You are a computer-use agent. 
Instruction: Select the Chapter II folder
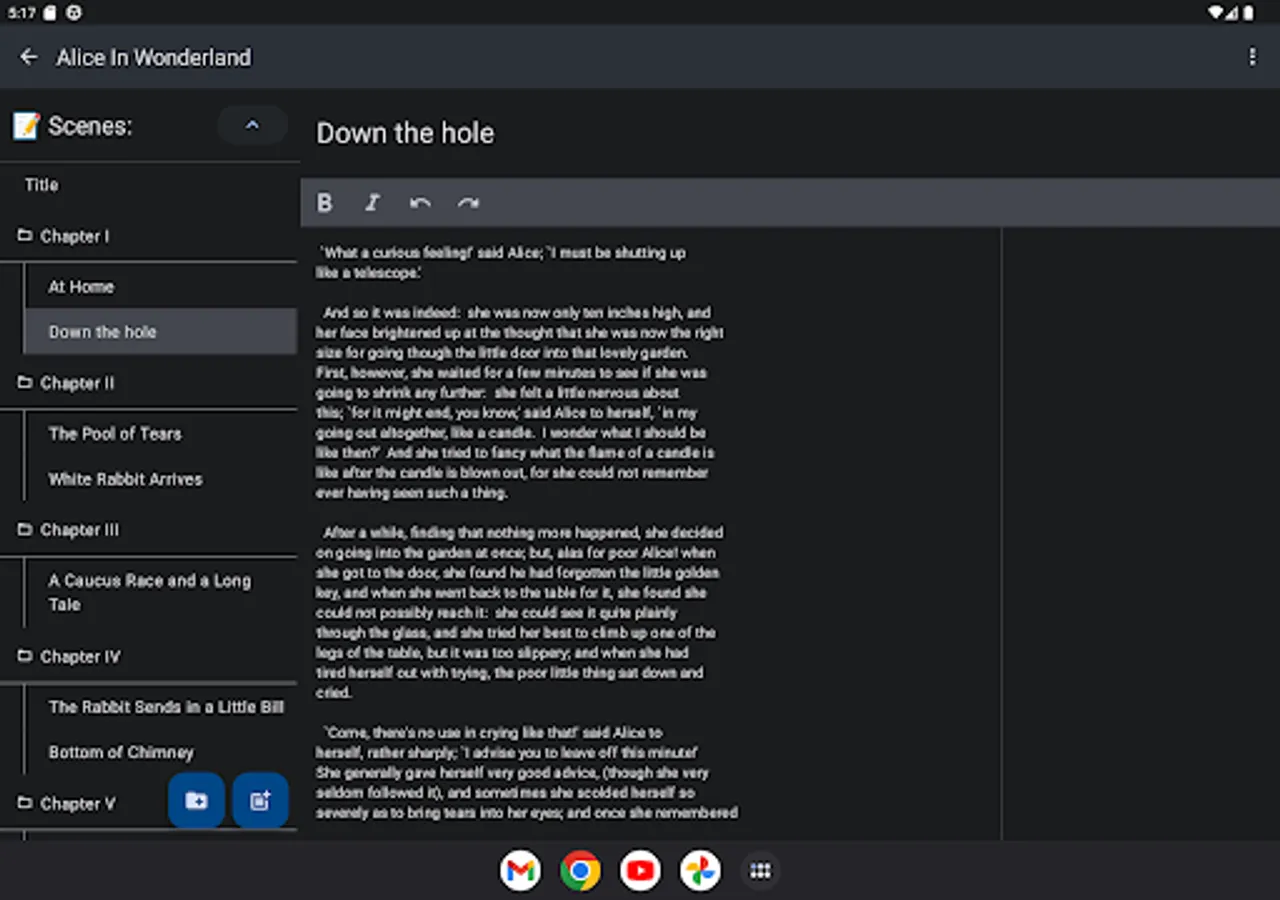[150, 383]
